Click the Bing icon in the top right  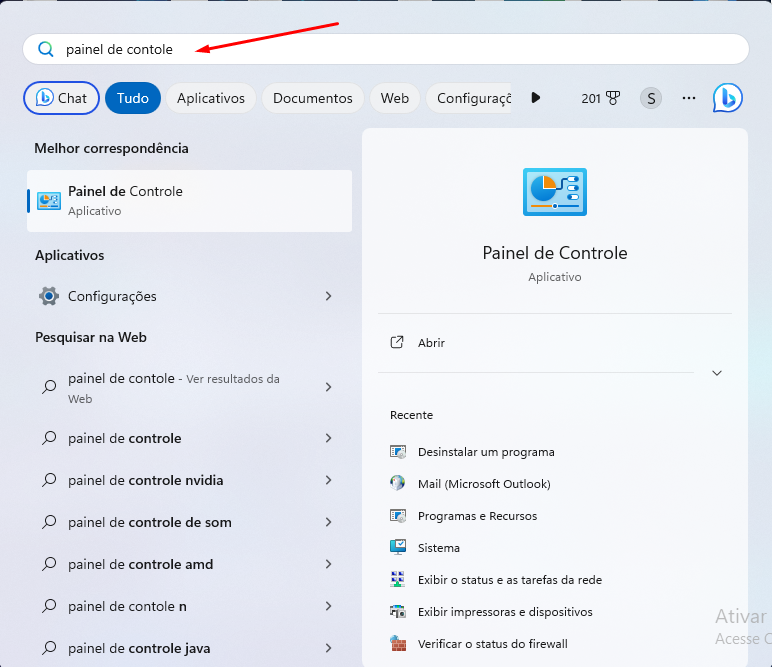click(727, 98)
